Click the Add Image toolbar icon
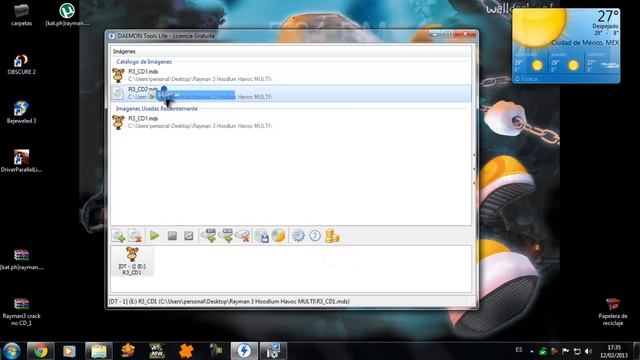The width and height of the screenshot is (640, 360). tap(118, 236)
